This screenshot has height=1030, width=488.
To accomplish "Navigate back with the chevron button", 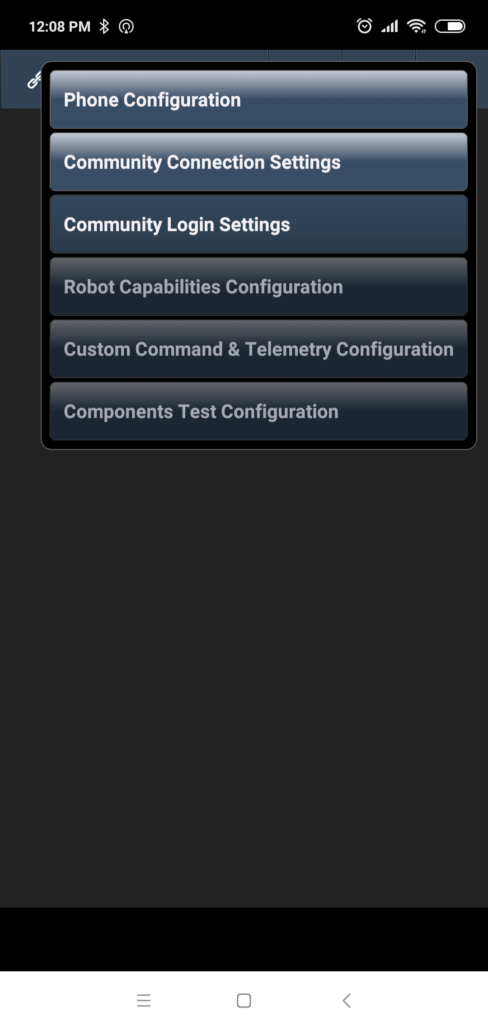I will pos(346,1000).
